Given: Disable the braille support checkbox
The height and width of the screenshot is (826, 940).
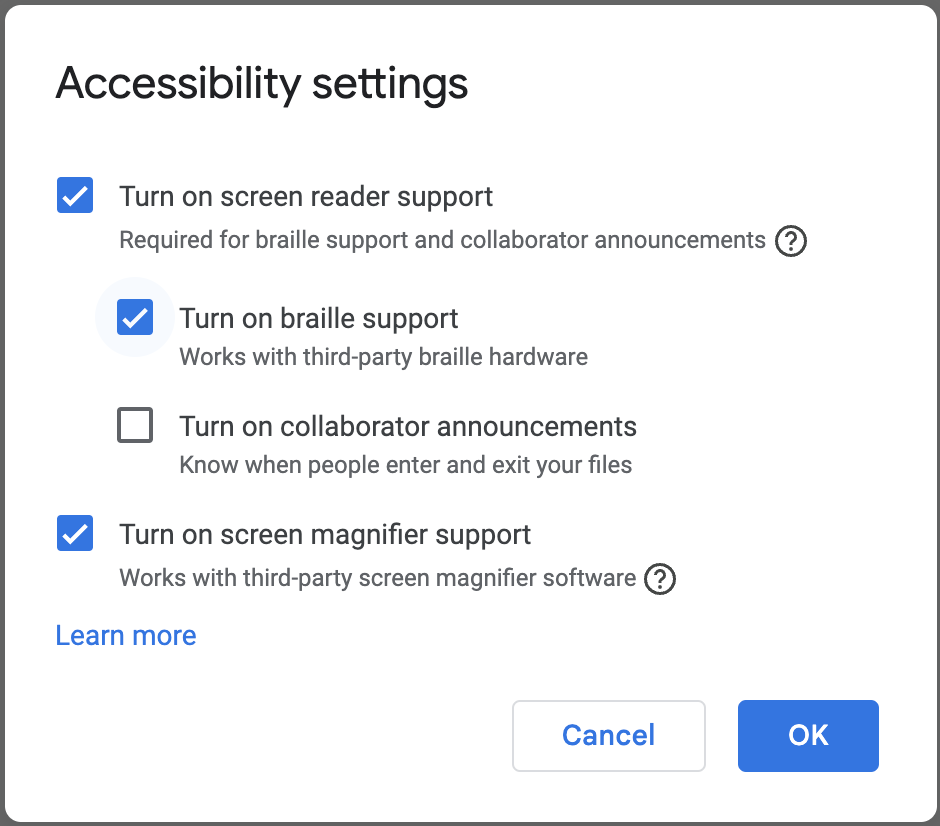Looking at the screenshot, I should pyautogui.click(x=135, y=317).
